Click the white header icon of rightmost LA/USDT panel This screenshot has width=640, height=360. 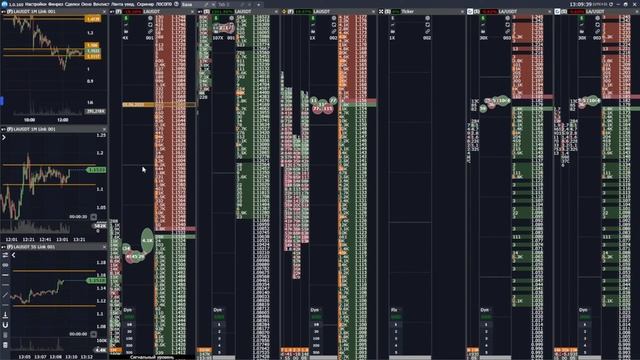click(557, 11)
